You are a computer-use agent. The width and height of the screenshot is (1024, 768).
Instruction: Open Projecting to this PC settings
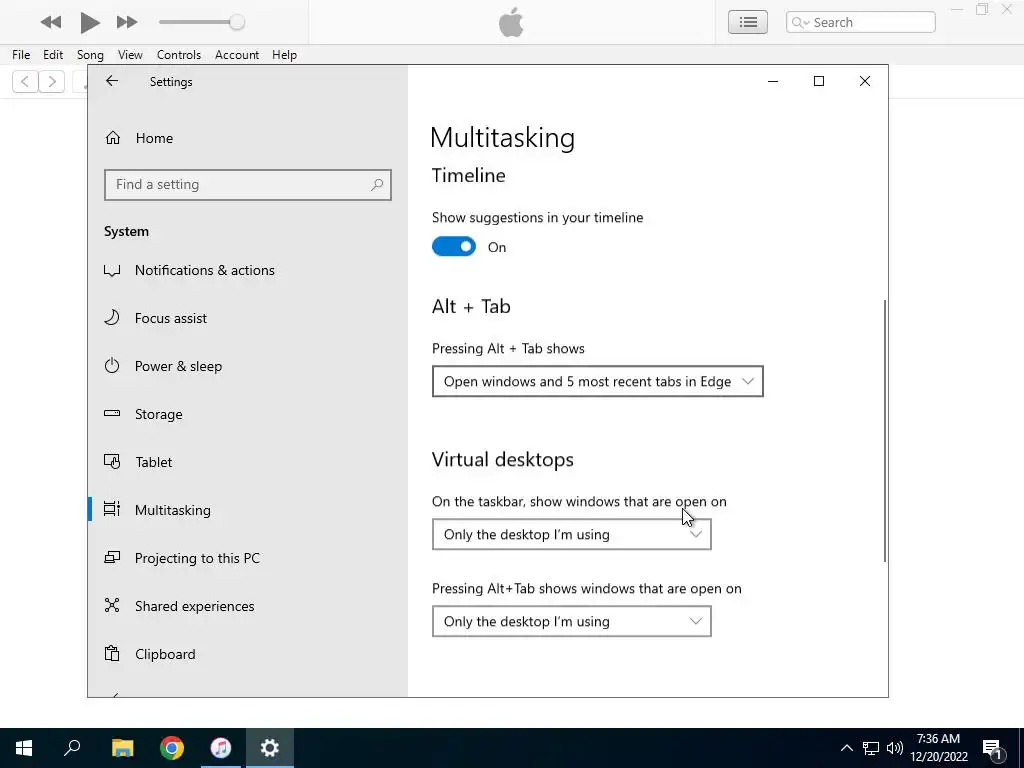[x=248, y=558]
